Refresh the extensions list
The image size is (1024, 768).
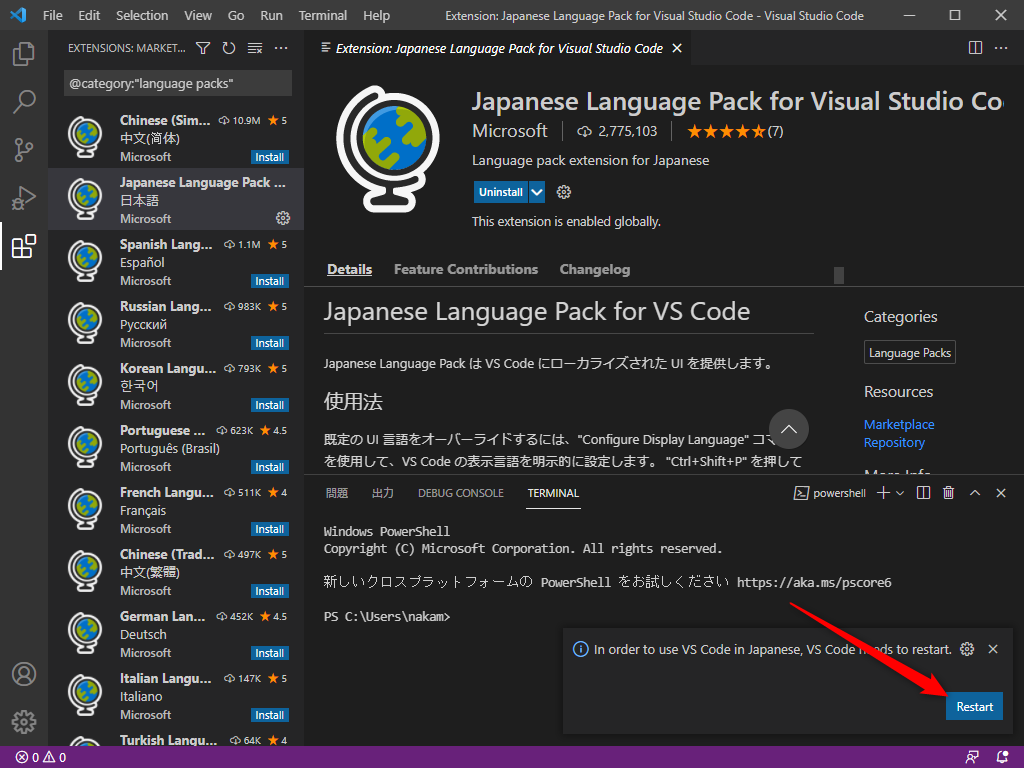click(x=229, y=48)
